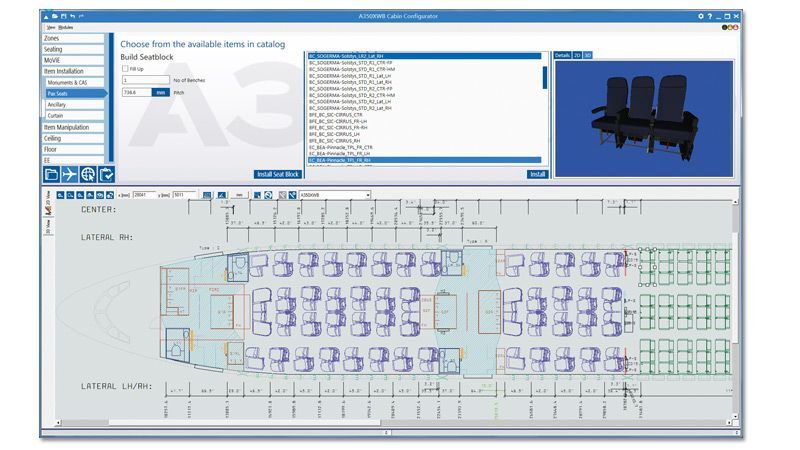
Task: Click the airplane icon below the sidebar
Action: point(70,174)
